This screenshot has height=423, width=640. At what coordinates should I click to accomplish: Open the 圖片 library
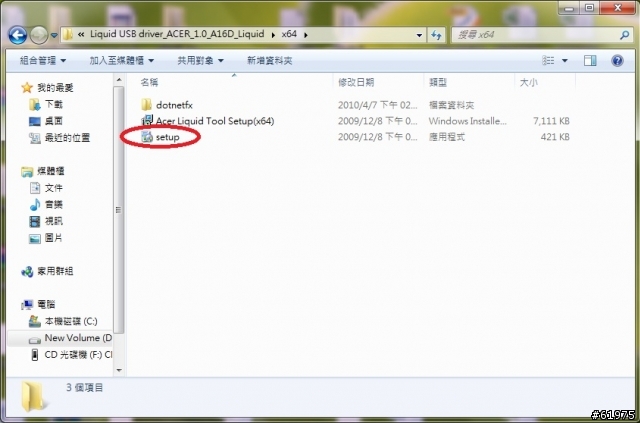pos(46,238)
